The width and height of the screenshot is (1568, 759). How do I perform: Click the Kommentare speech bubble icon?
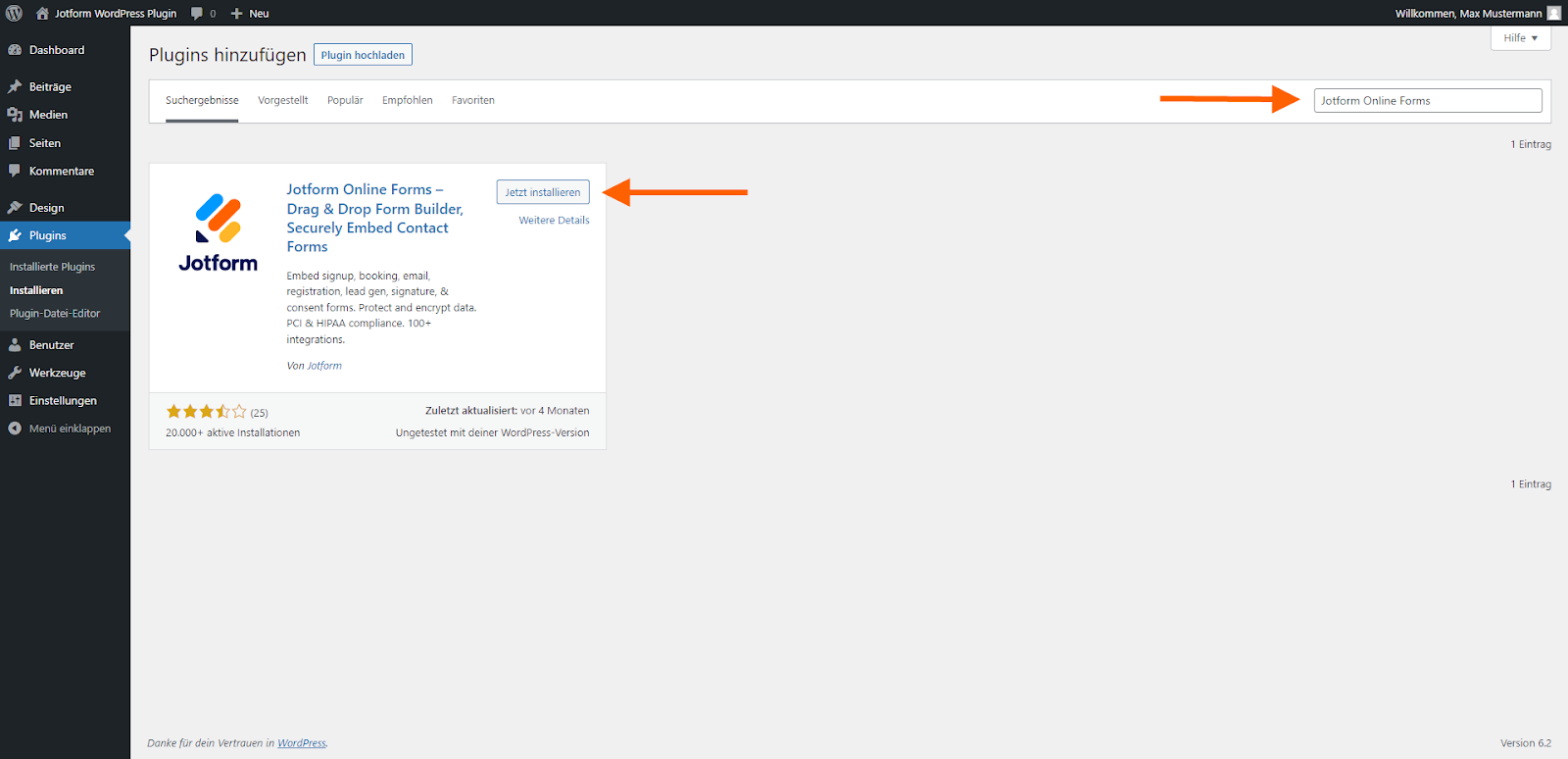15,171
